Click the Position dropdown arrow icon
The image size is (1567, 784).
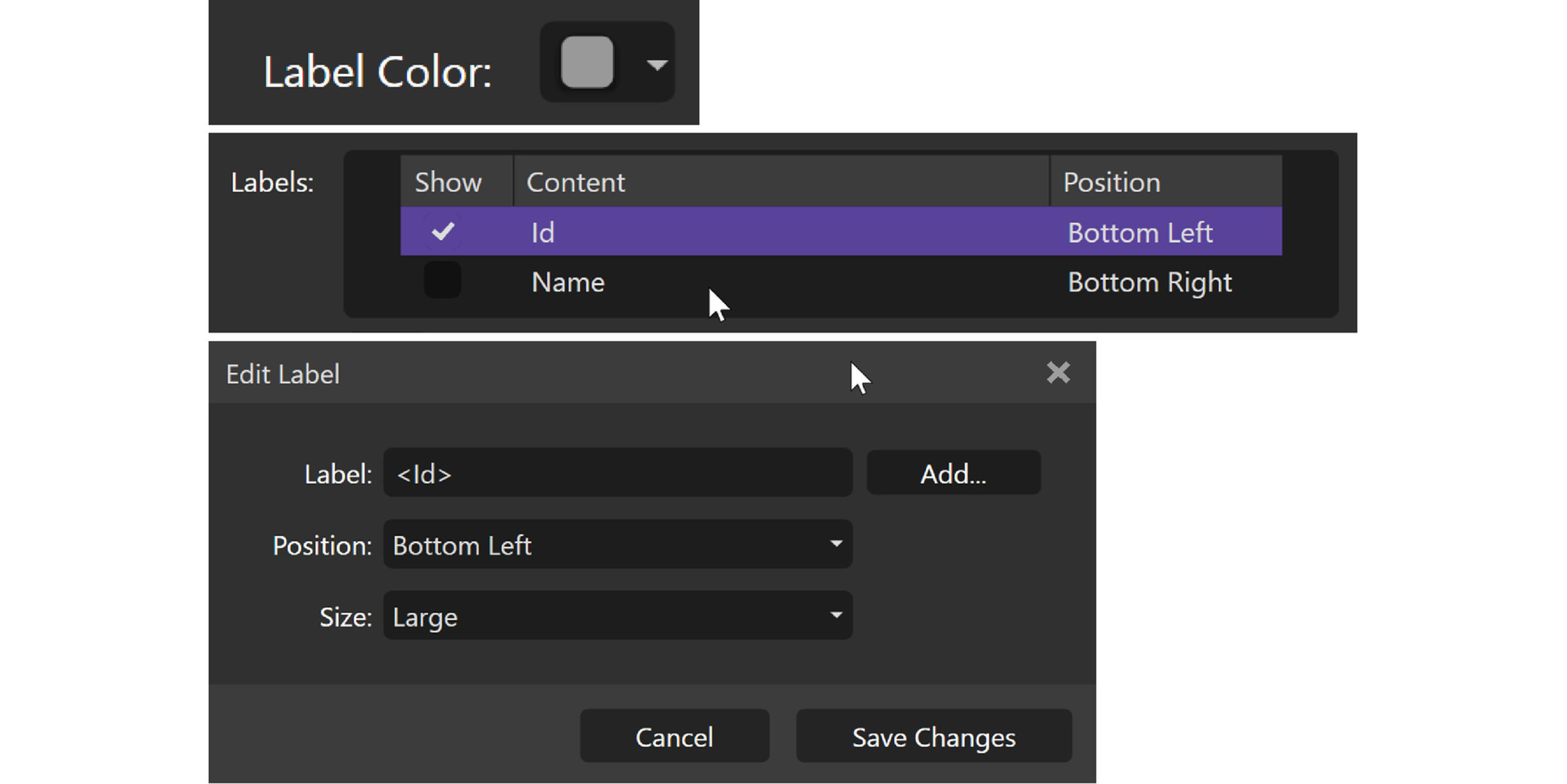(x=836, y=543)
